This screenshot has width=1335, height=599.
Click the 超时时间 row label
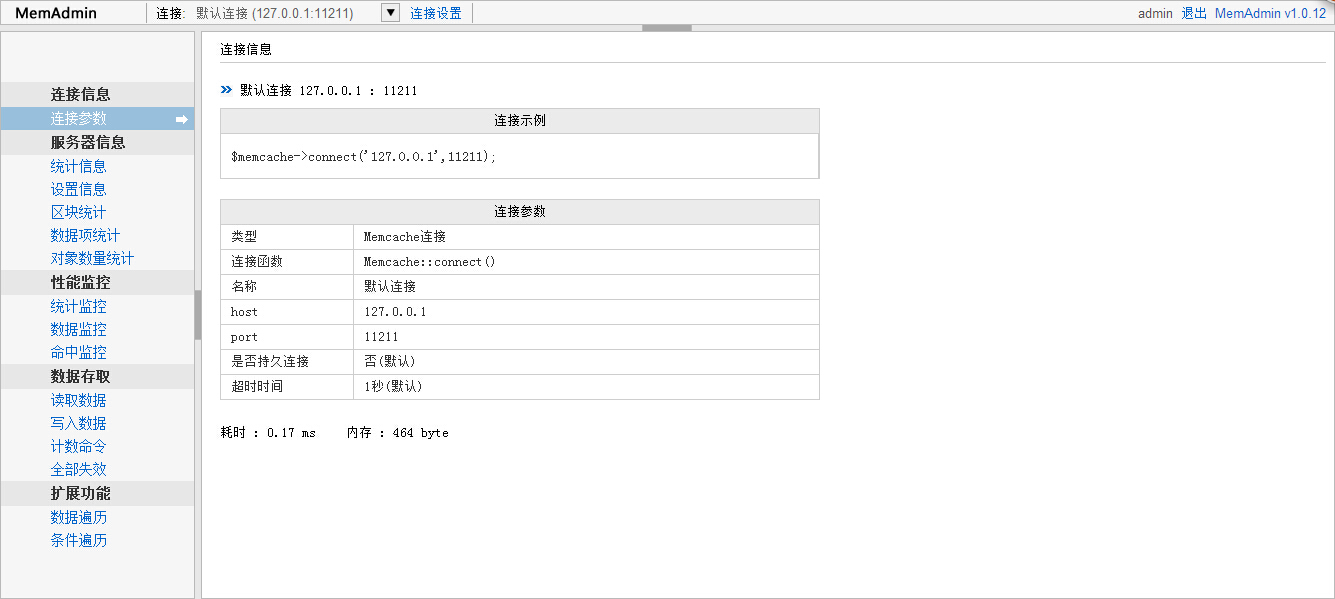[257, 387]
